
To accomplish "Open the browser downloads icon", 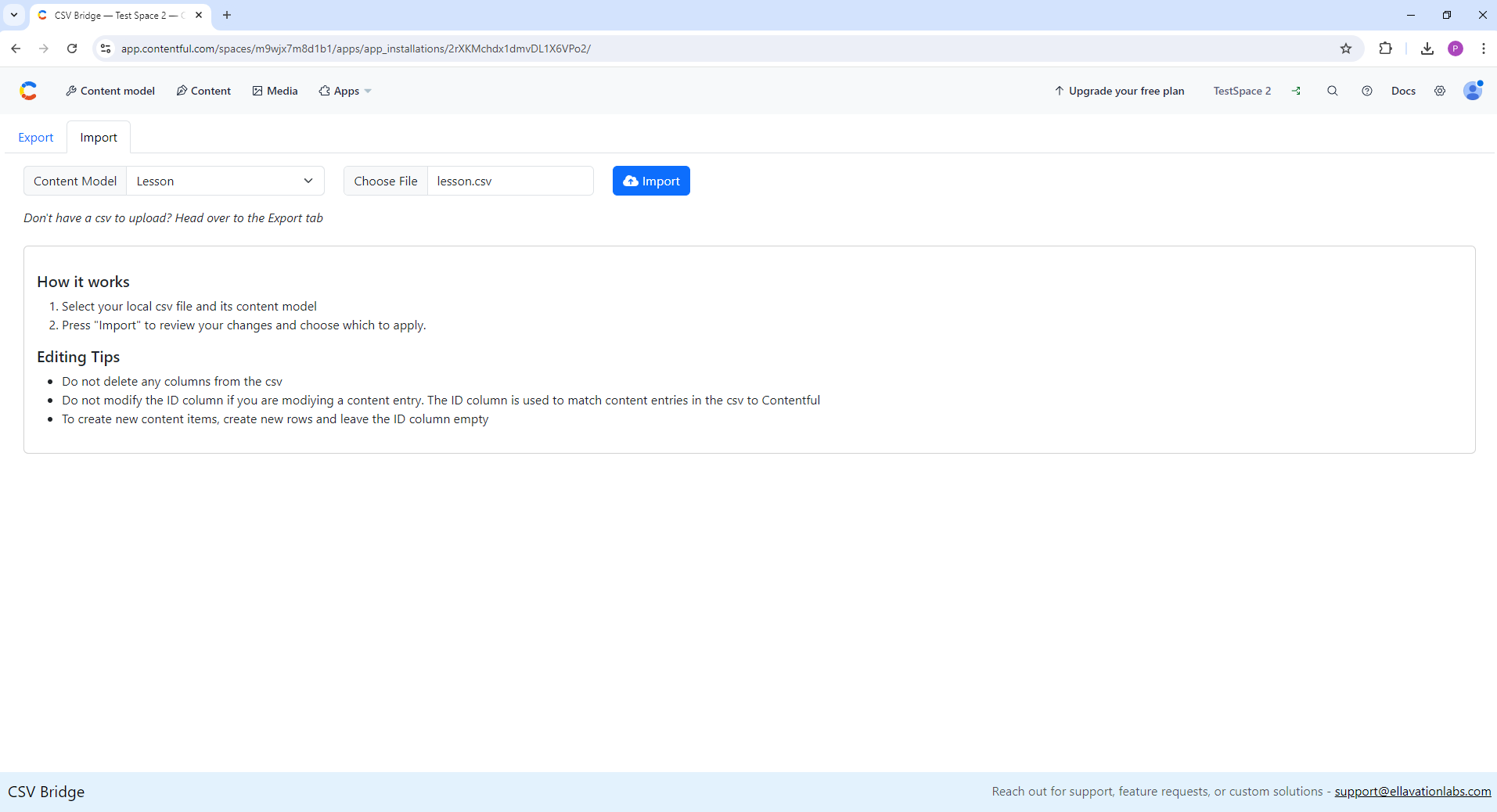I will tap(1427, 49).
